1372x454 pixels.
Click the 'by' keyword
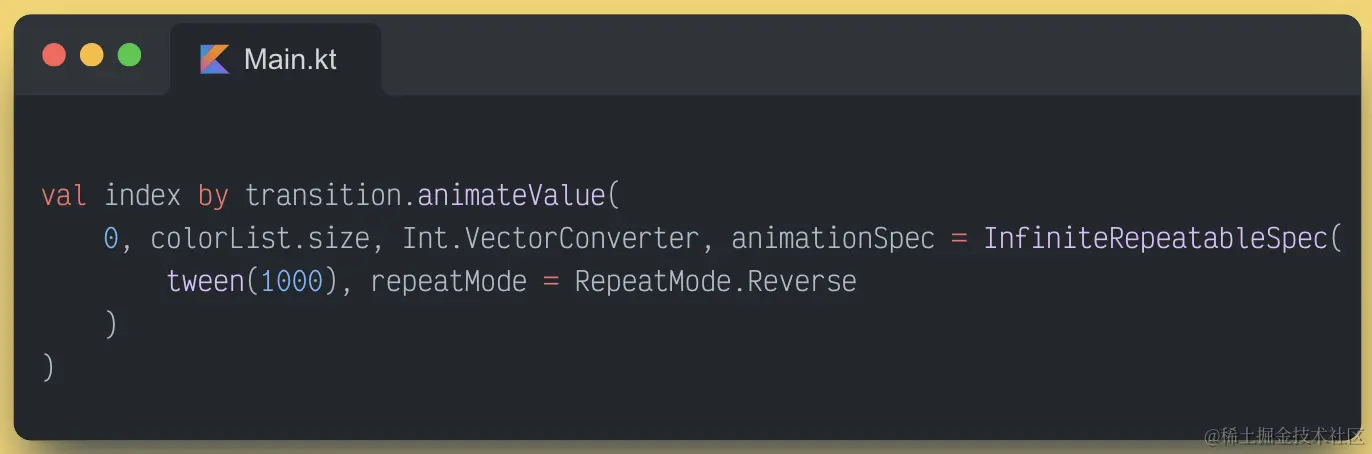tap(213, 196)
